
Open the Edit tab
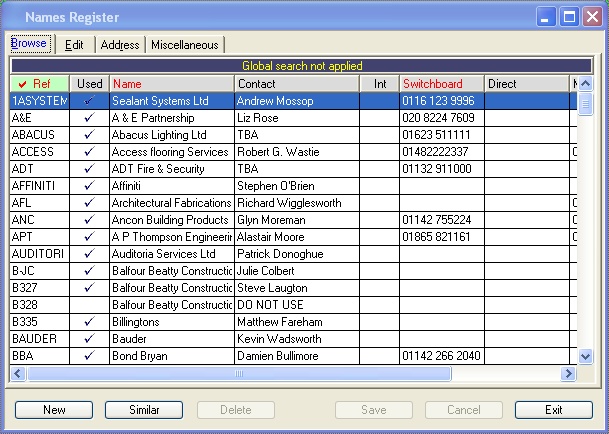click(74, 45)
